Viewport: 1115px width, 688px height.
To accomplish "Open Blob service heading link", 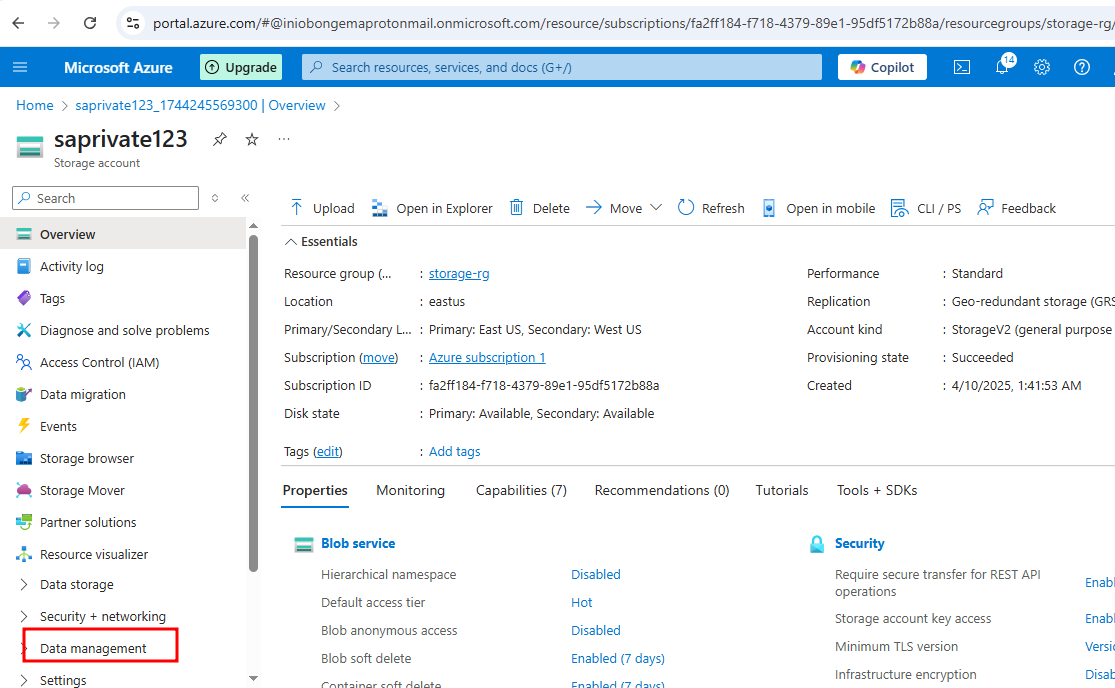I will point(358,544).
